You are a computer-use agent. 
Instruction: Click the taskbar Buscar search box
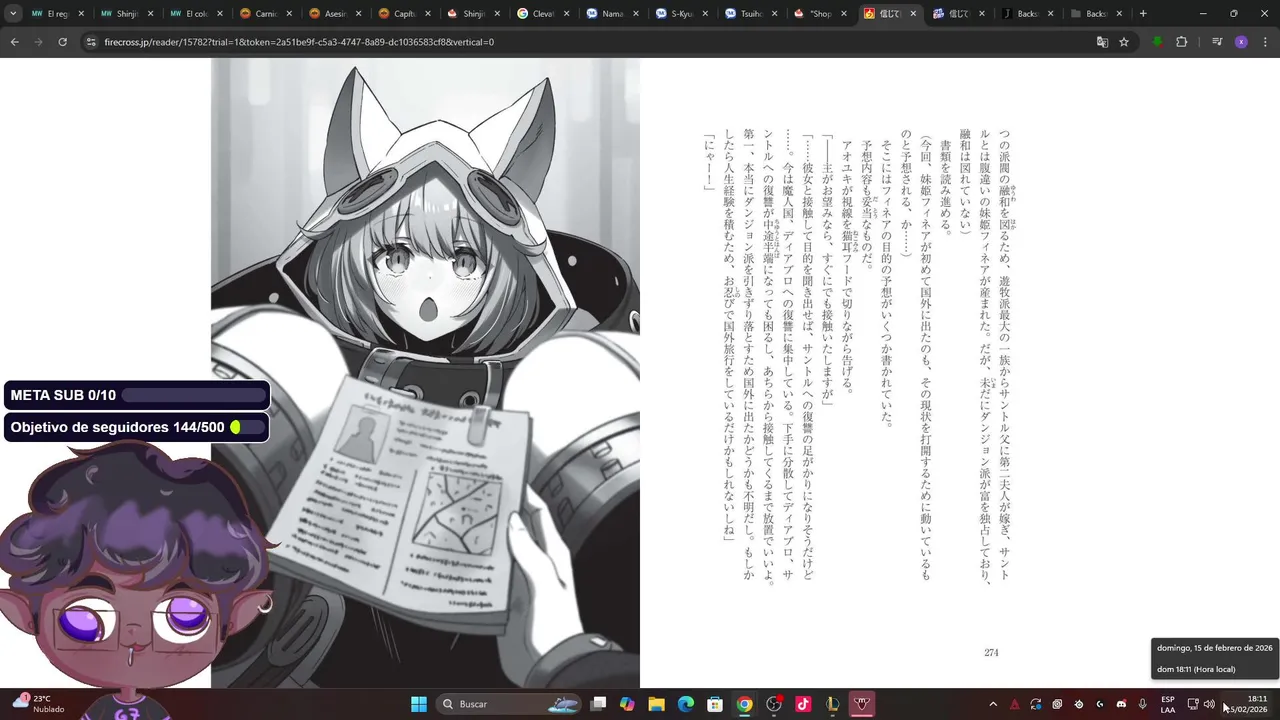pyautogui.click(x=510, y=704)
